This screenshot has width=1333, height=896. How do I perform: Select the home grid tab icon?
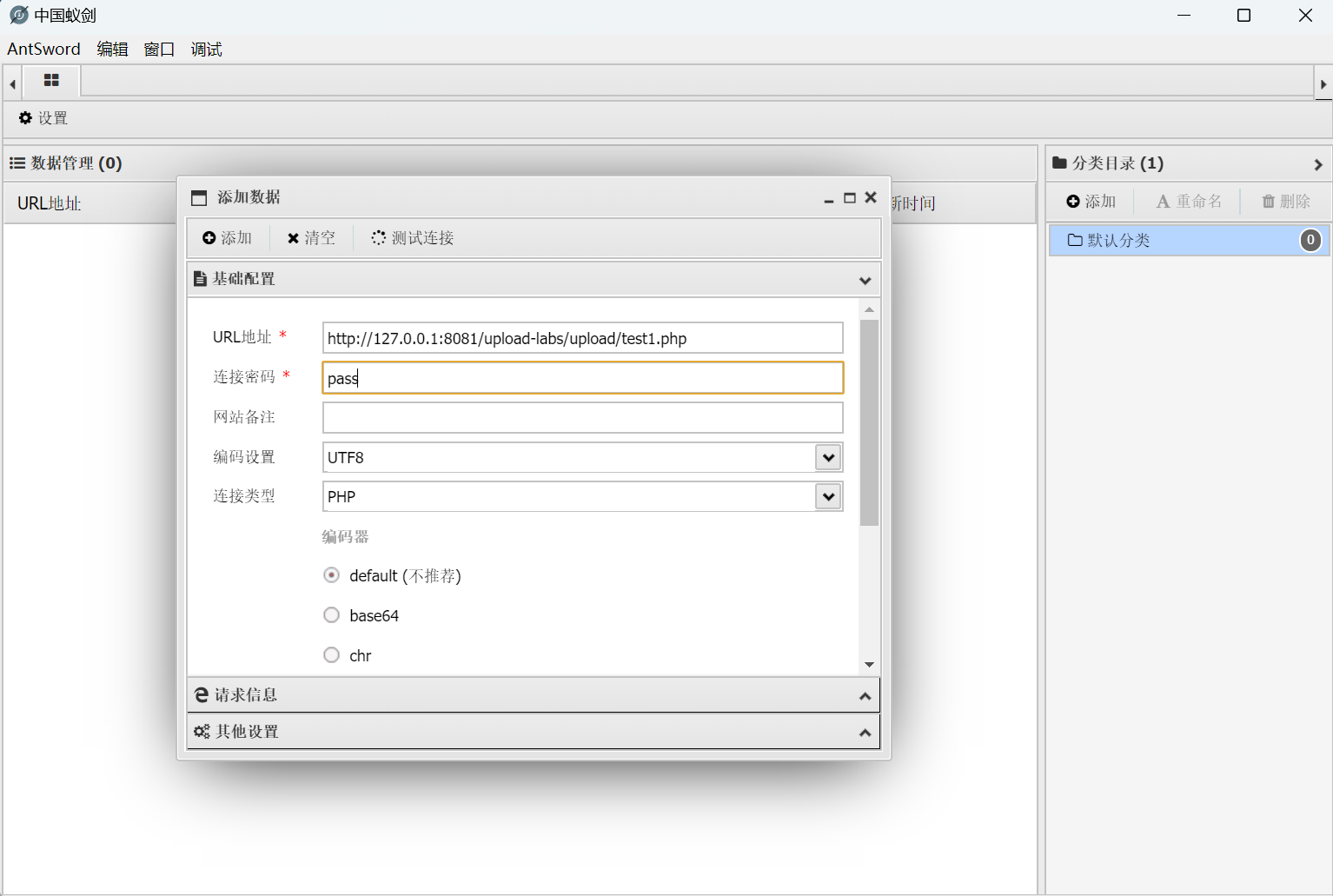(51, 80)
